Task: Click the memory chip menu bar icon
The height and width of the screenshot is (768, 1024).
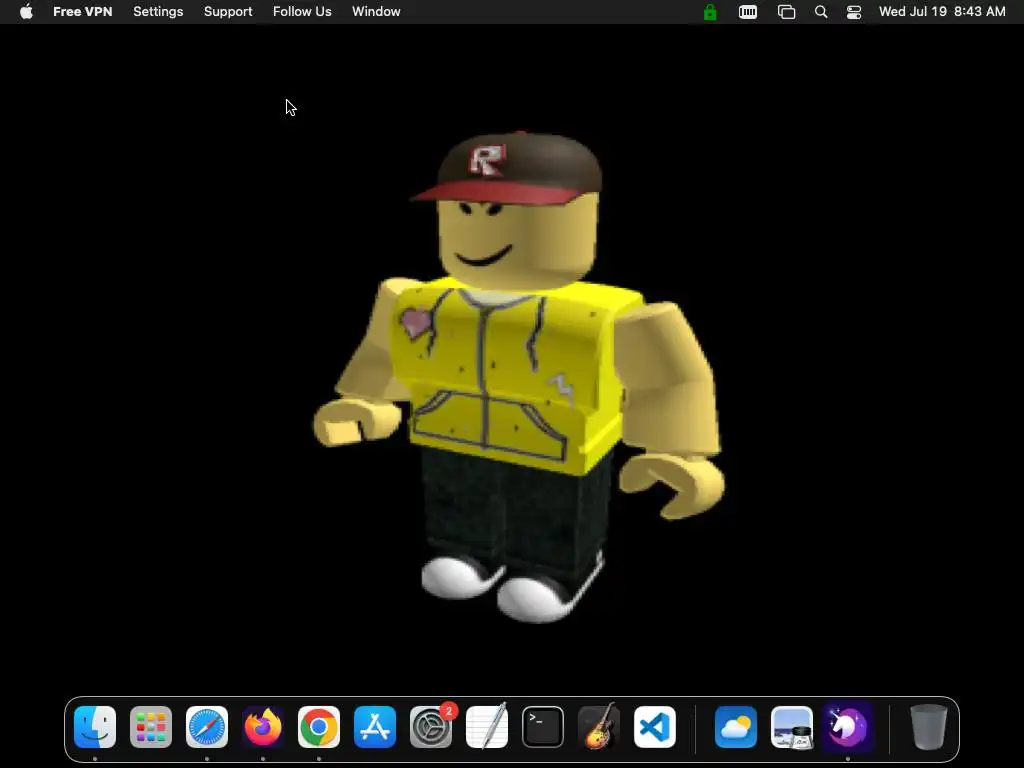Action: 748,12
